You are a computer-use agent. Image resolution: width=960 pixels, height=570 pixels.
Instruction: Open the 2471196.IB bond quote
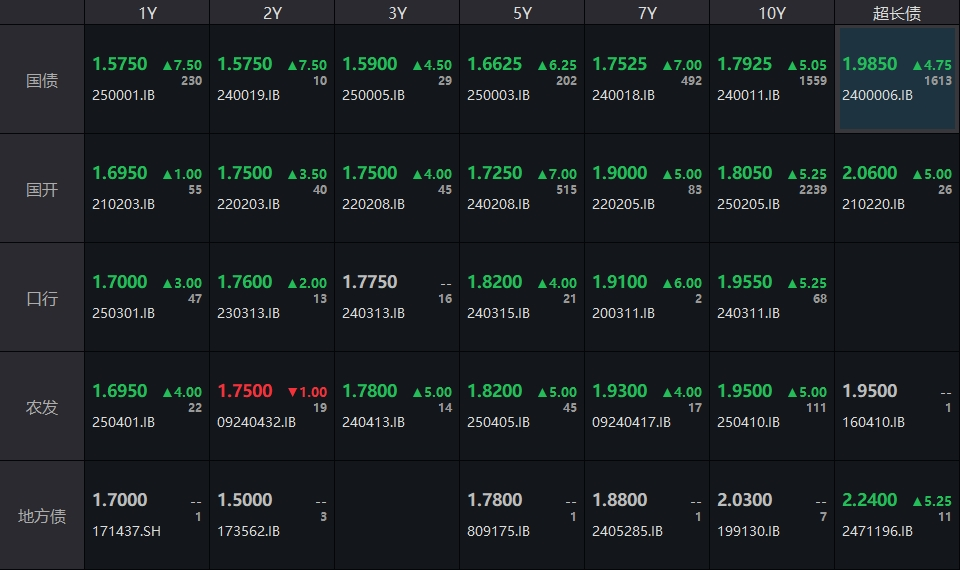click(897, 516)
